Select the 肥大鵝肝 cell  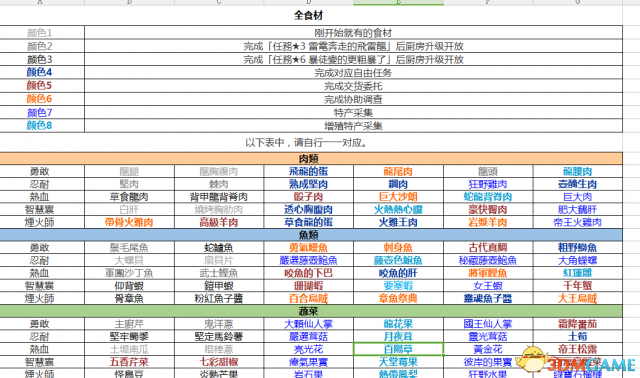point(578,209)
